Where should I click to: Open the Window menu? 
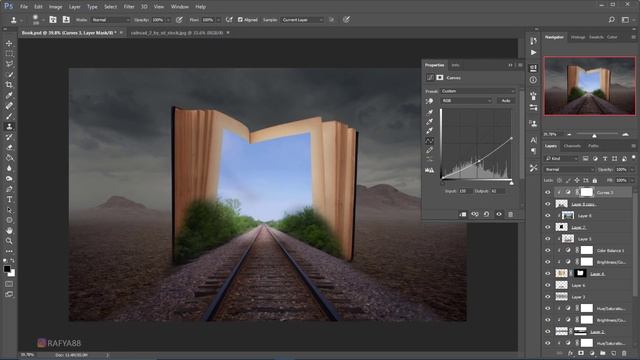(180, 7)
